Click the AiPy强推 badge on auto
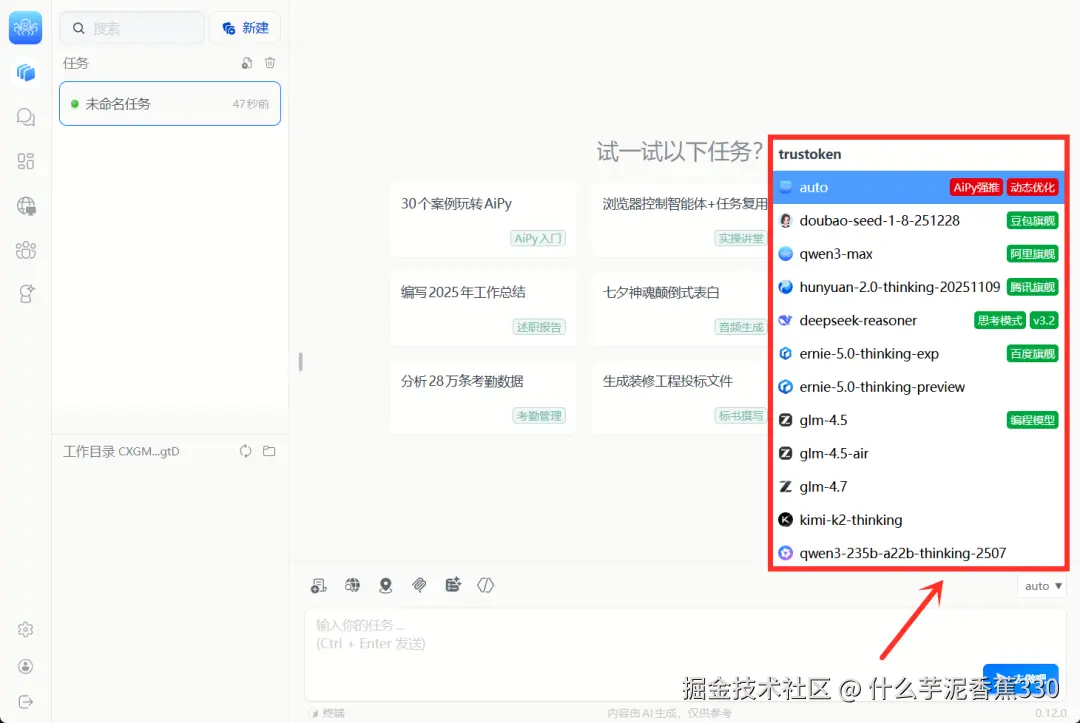 (976, 187)
